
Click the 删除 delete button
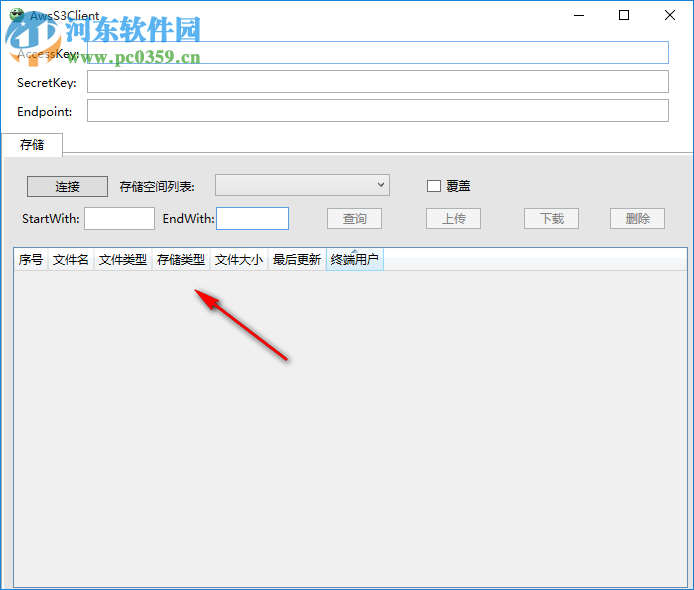click(x=637, y=219)
